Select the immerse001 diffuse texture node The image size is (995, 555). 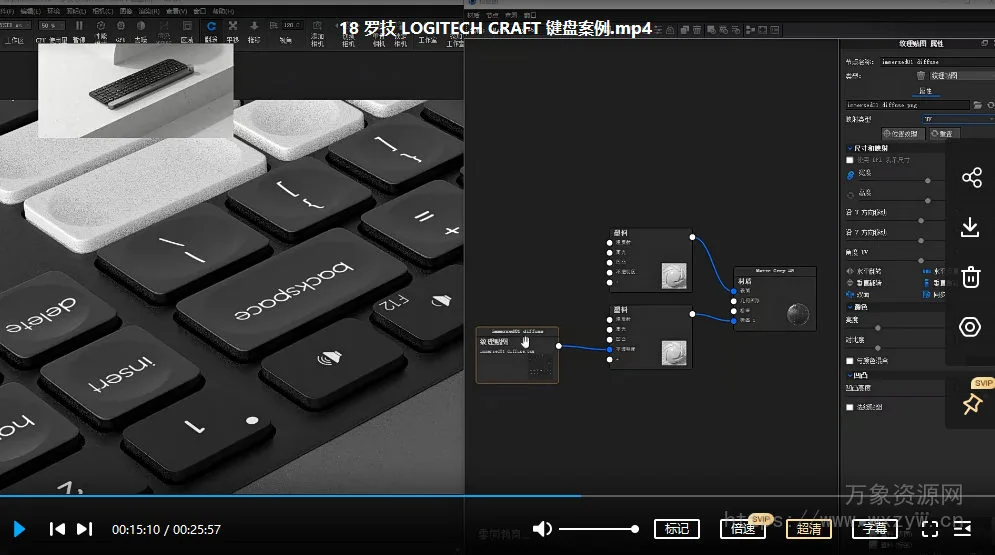coord(517,355)
